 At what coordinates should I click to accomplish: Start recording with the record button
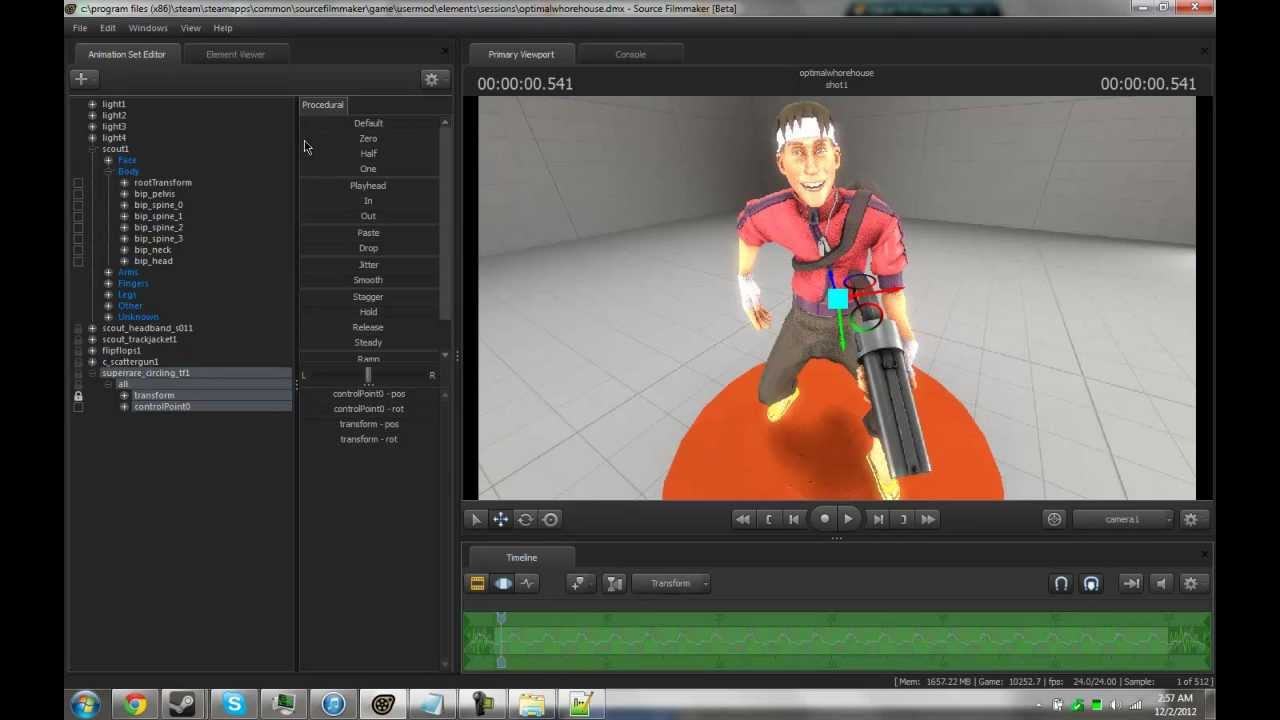(x=824, y=519)
